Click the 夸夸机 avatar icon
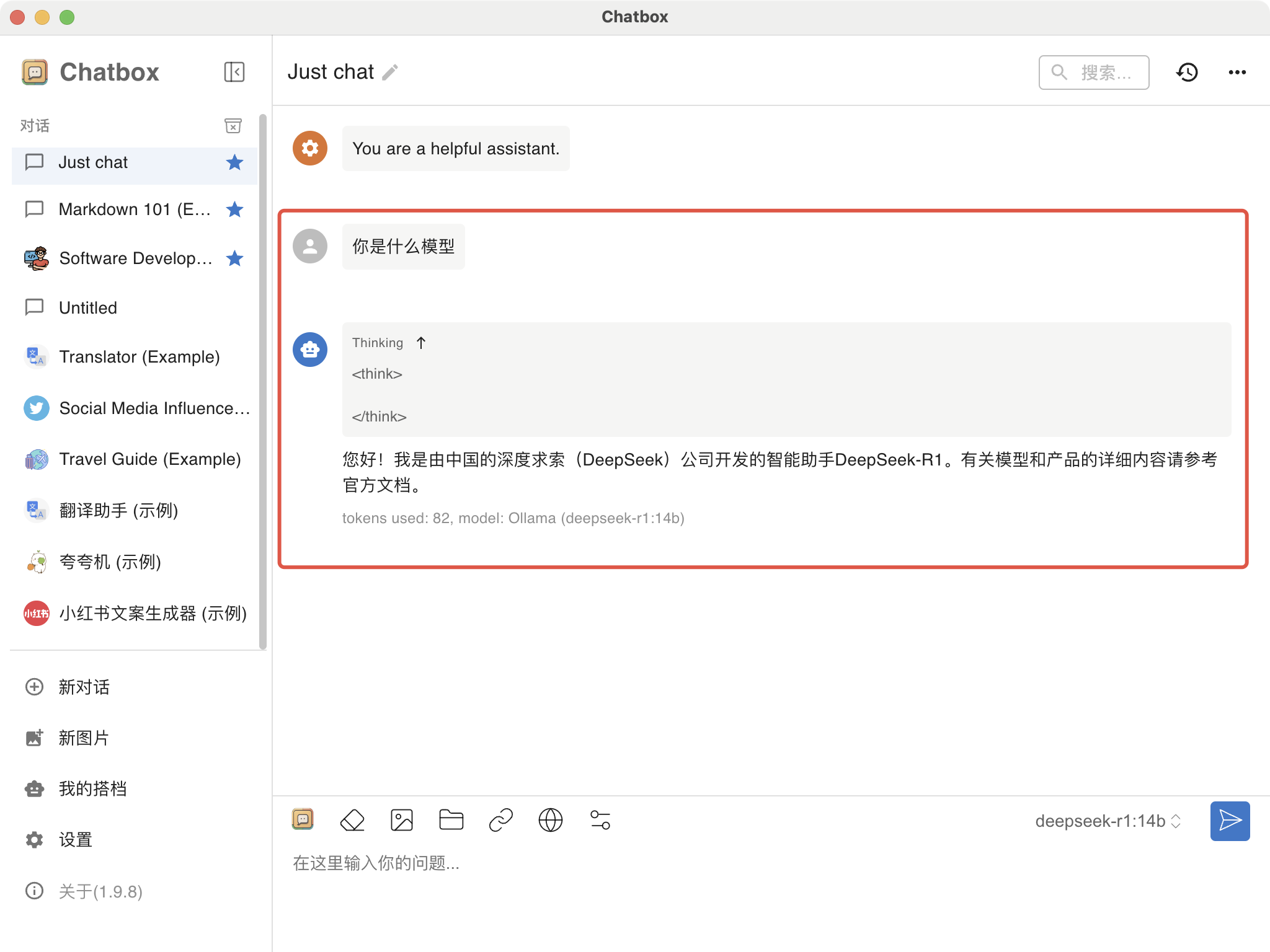Viewport: 1270px width, 952px height. 37,562
